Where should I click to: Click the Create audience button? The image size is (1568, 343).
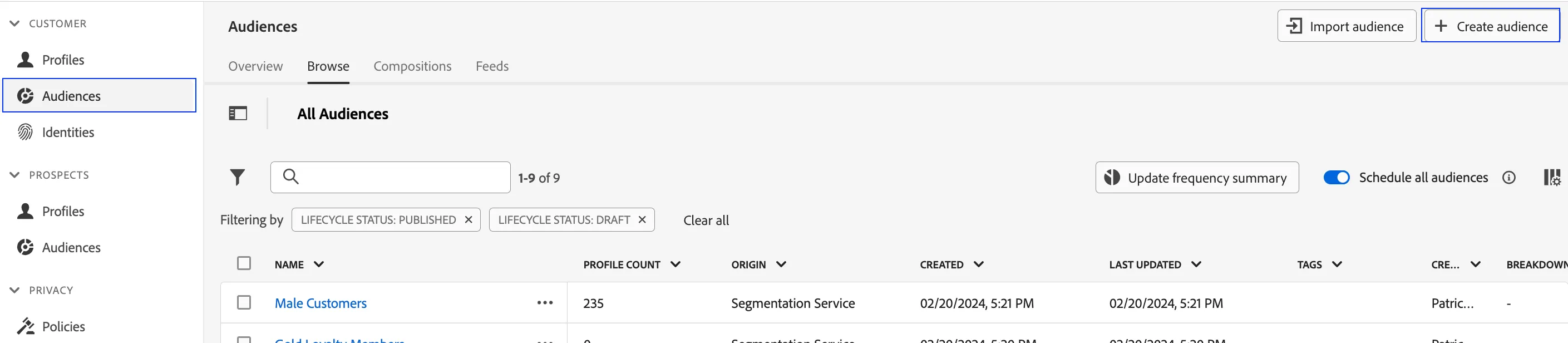1490,26
